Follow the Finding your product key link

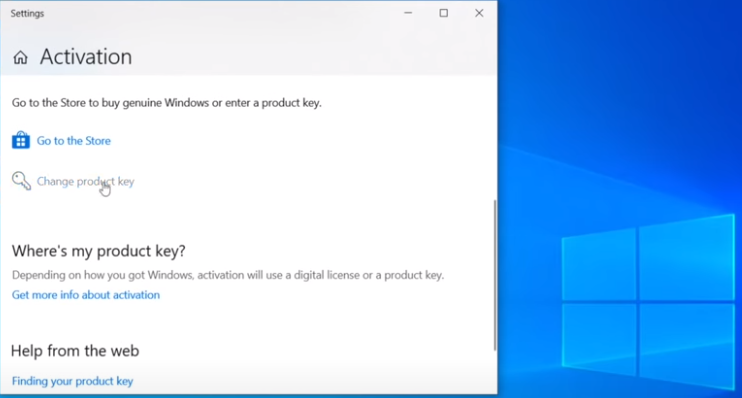pos(72,381)
